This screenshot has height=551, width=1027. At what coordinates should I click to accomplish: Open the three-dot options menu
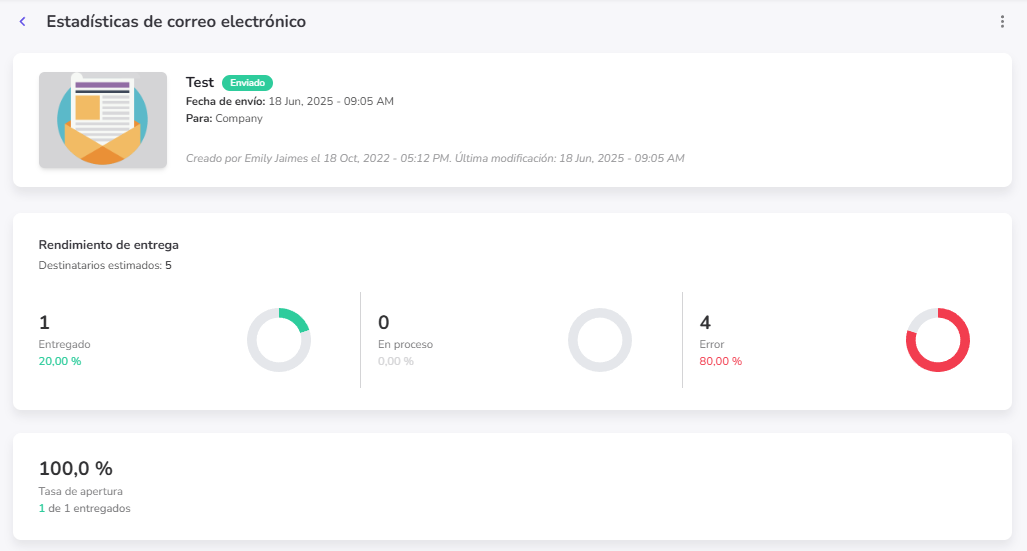[x=1002, y=22]
